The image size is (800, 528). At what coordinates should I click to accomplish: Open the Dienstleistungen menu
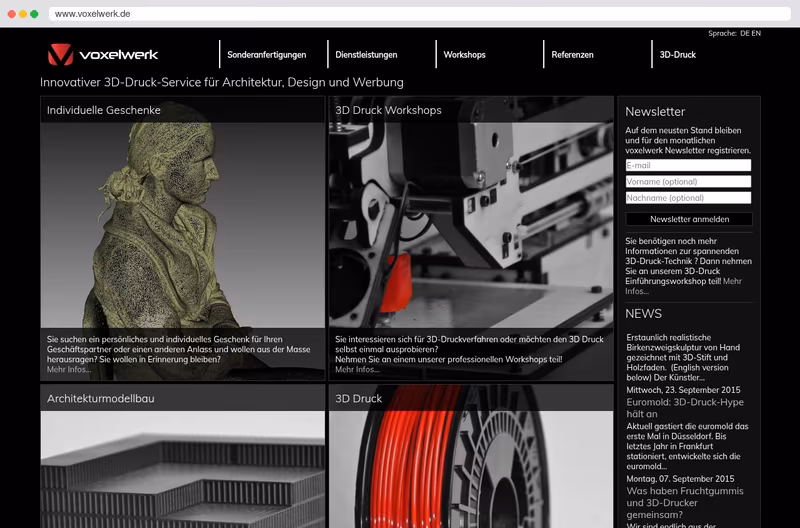click(366, 55)
